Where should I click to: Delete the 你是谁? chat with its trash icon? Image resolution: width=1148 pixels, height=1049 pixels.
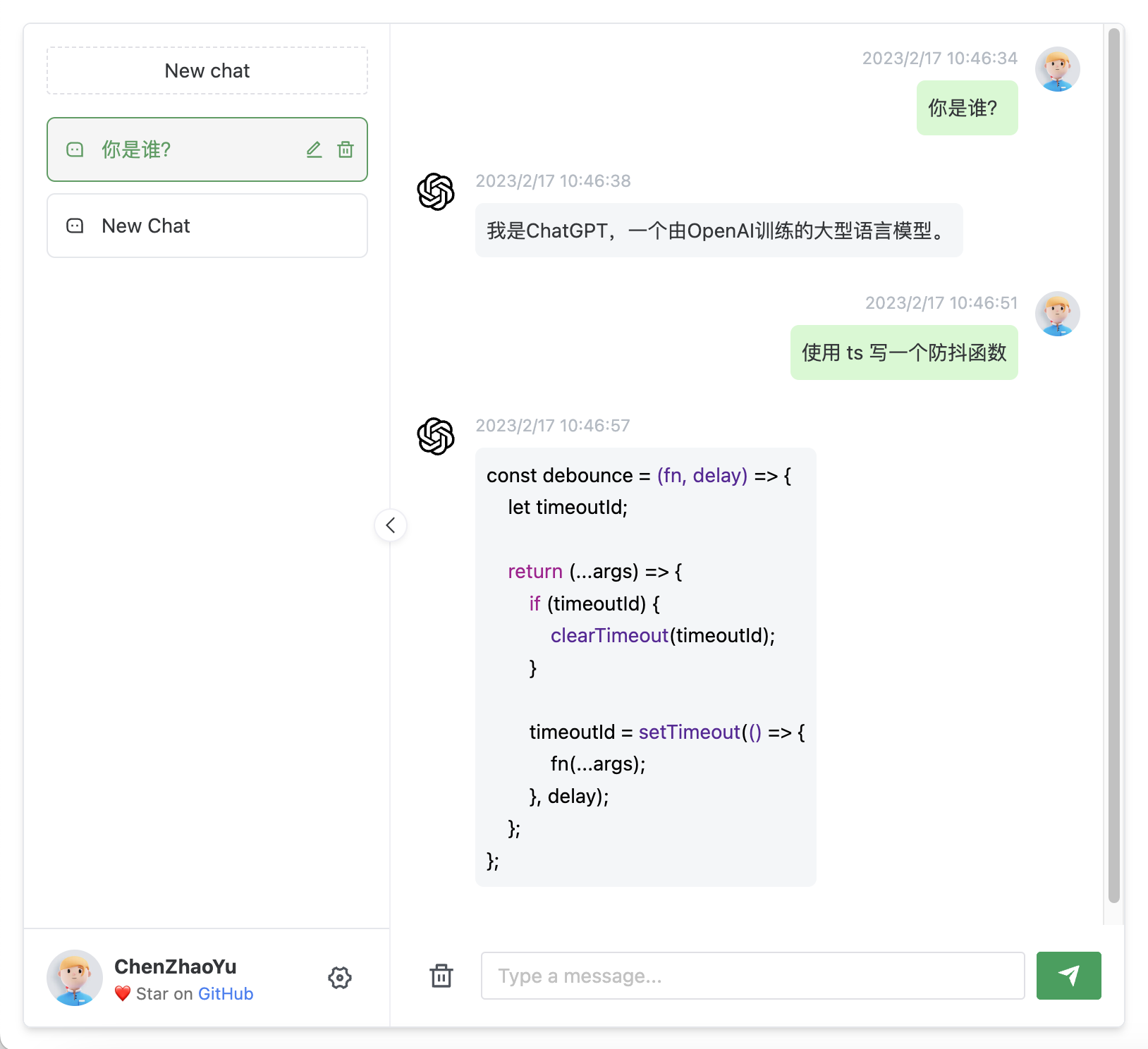pos(346,149)
